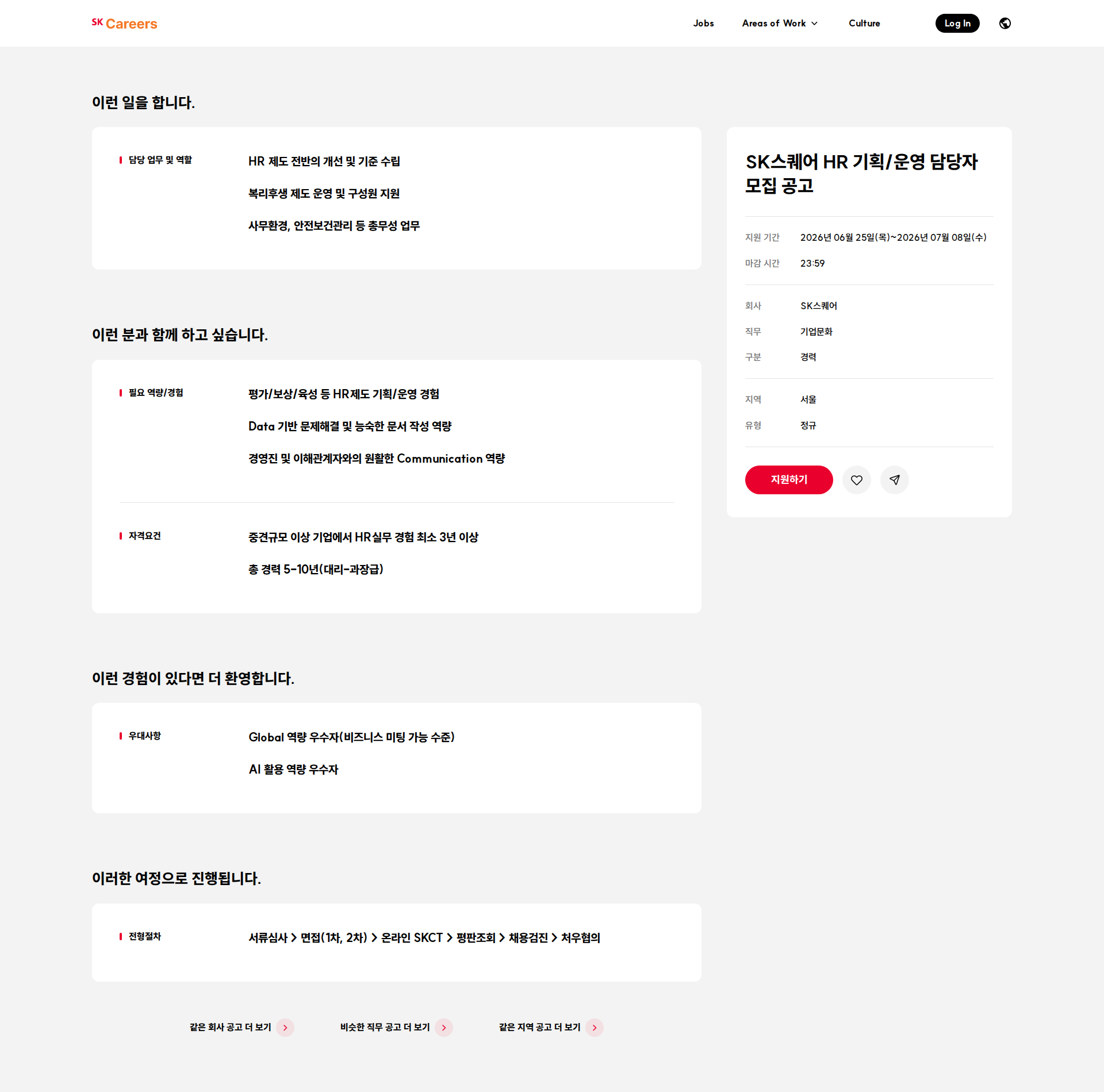Screen dimensions: 1104x1092
Task: Expand the Areas of Work dropdown
Action: coord(780,24)
